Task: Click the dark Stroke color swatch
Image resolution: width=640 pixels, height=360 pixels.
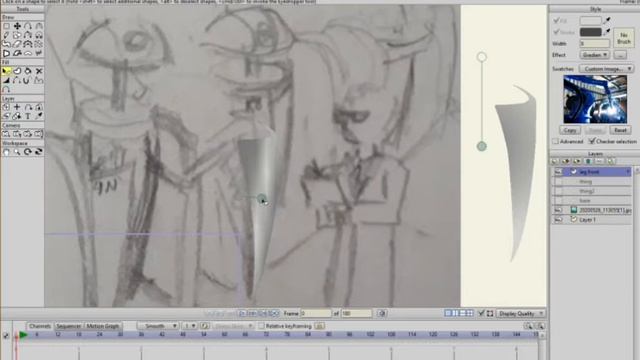Action: 590,31
